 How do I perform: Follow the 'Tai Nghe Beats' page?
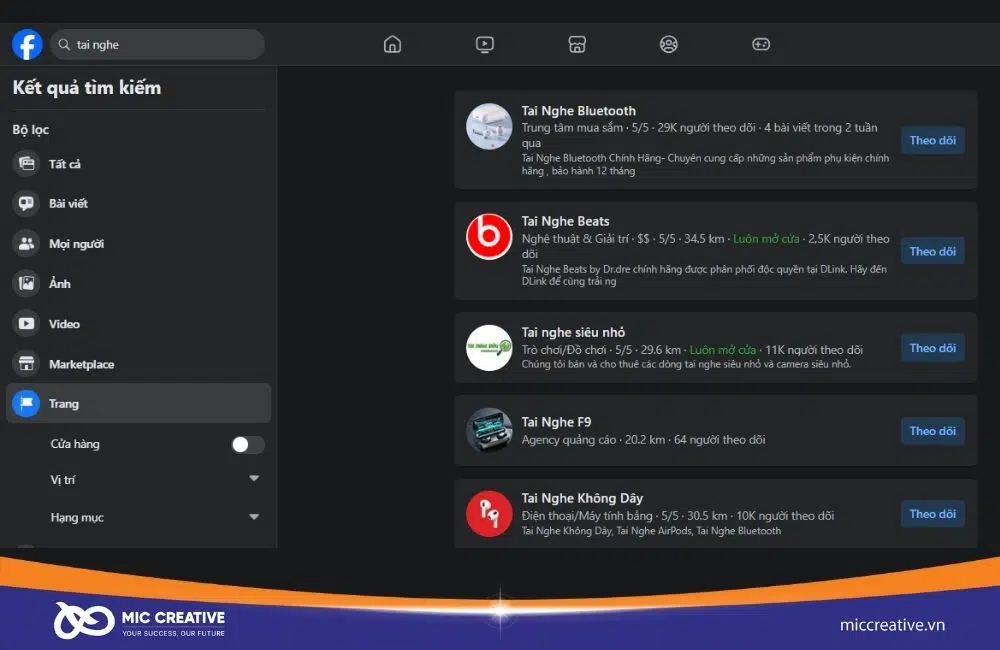(x=932, y=251)
